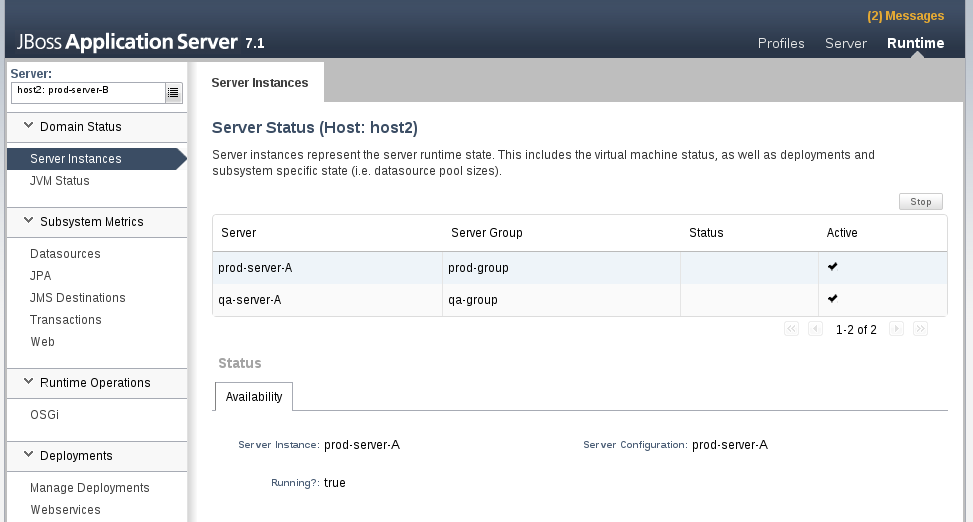Open the server selector list icon
This screenshot has height=522, width=973.
(174, 93)
